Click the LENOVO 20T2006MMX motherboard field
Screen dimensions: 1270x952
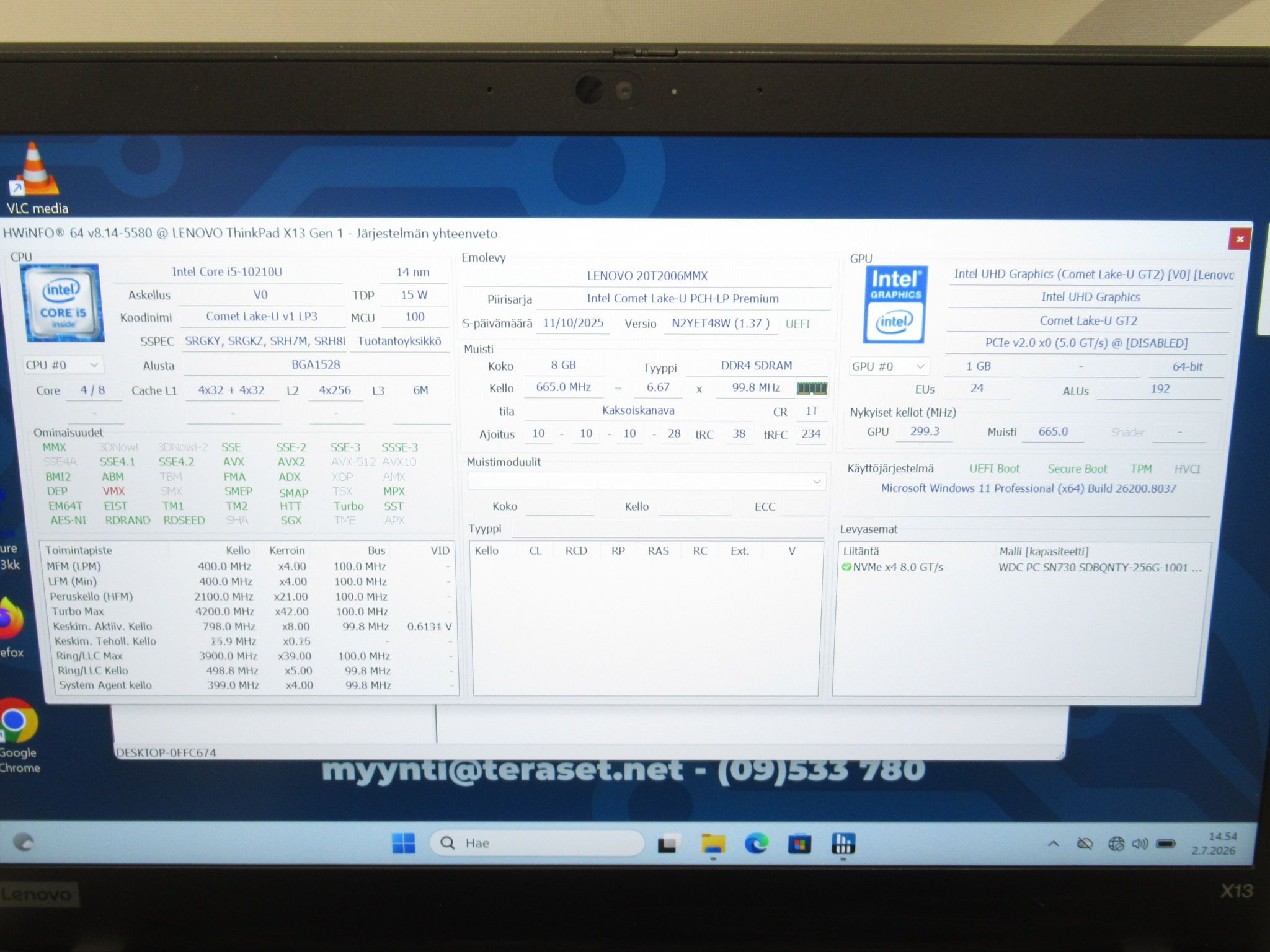pyautogui.click(x=647, y=276)
